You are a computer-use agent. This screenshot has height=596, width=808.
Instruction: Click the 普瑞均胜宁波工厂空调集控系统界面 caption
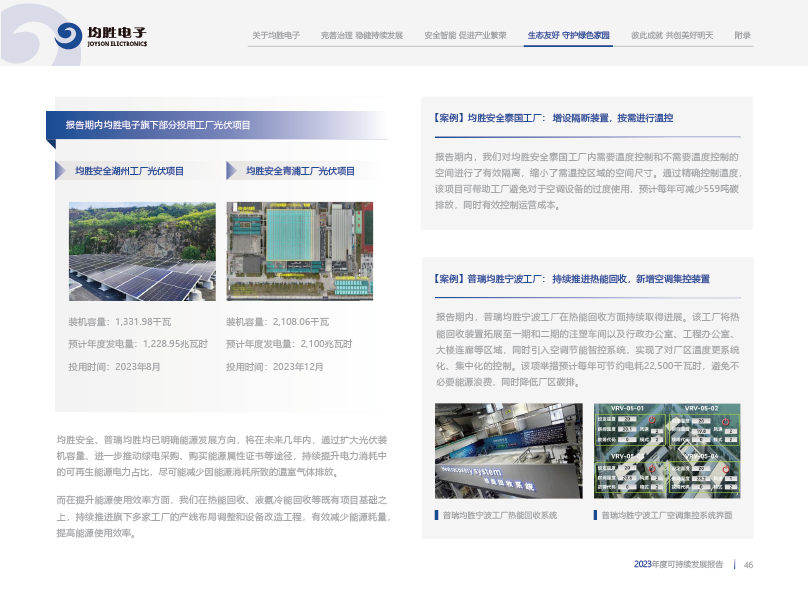[x=667, y=515]
